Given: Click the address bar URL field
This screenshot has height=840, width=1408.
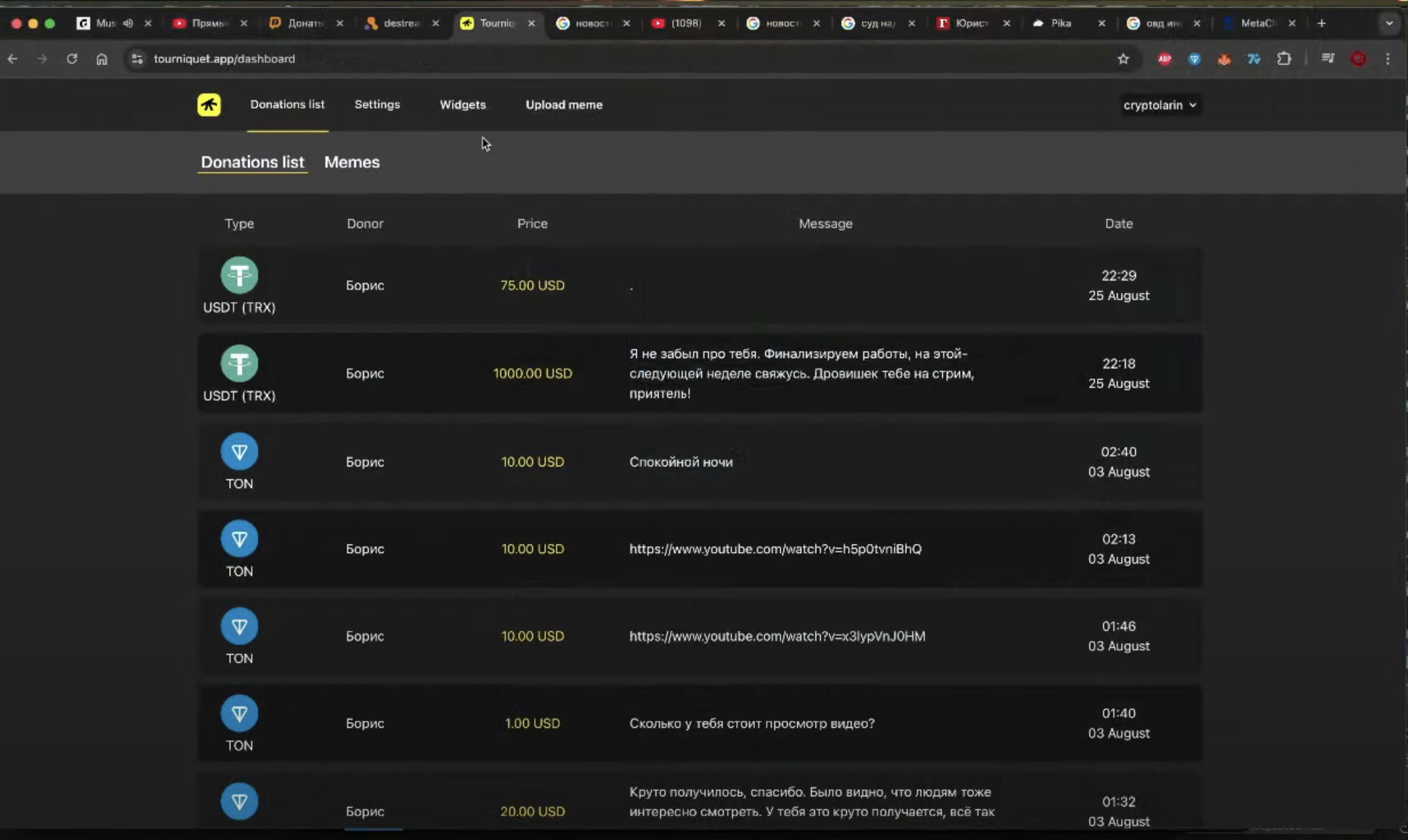Looking at the screenshot, I should point(224,59).
